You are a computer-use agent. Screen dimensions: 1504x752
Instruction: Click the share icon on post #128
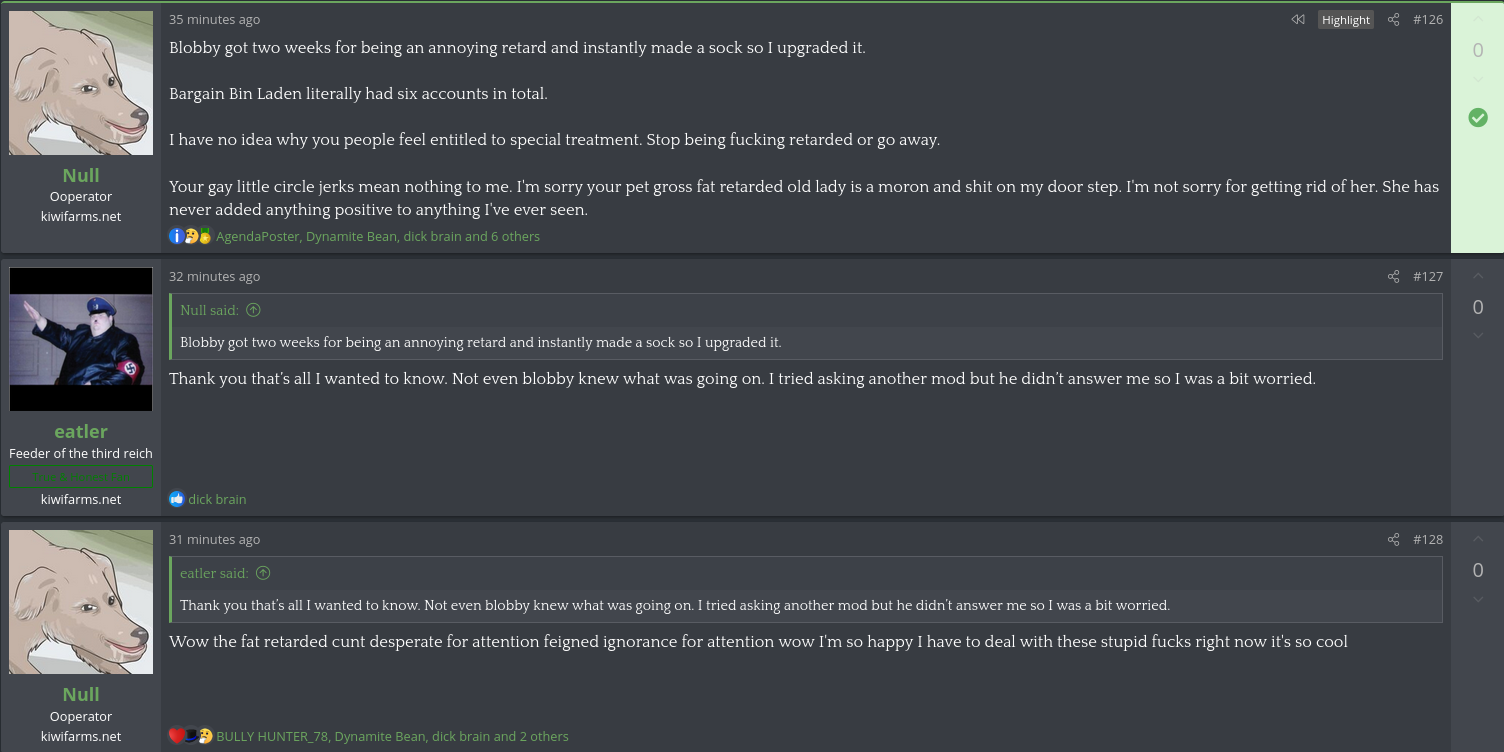(x=1393, y=539)
